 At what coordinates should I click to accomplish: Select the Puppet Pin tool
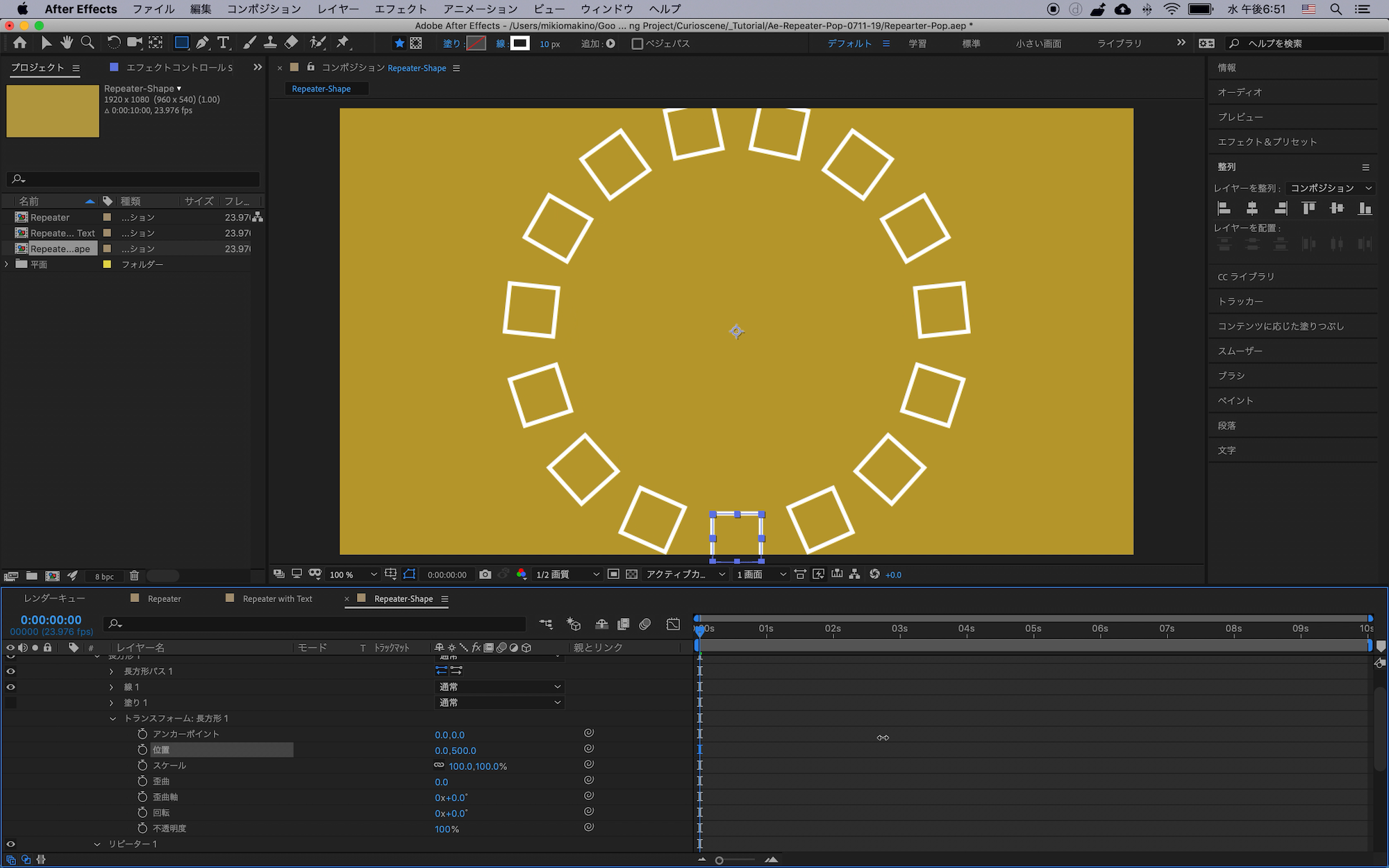tap(342, 43)
